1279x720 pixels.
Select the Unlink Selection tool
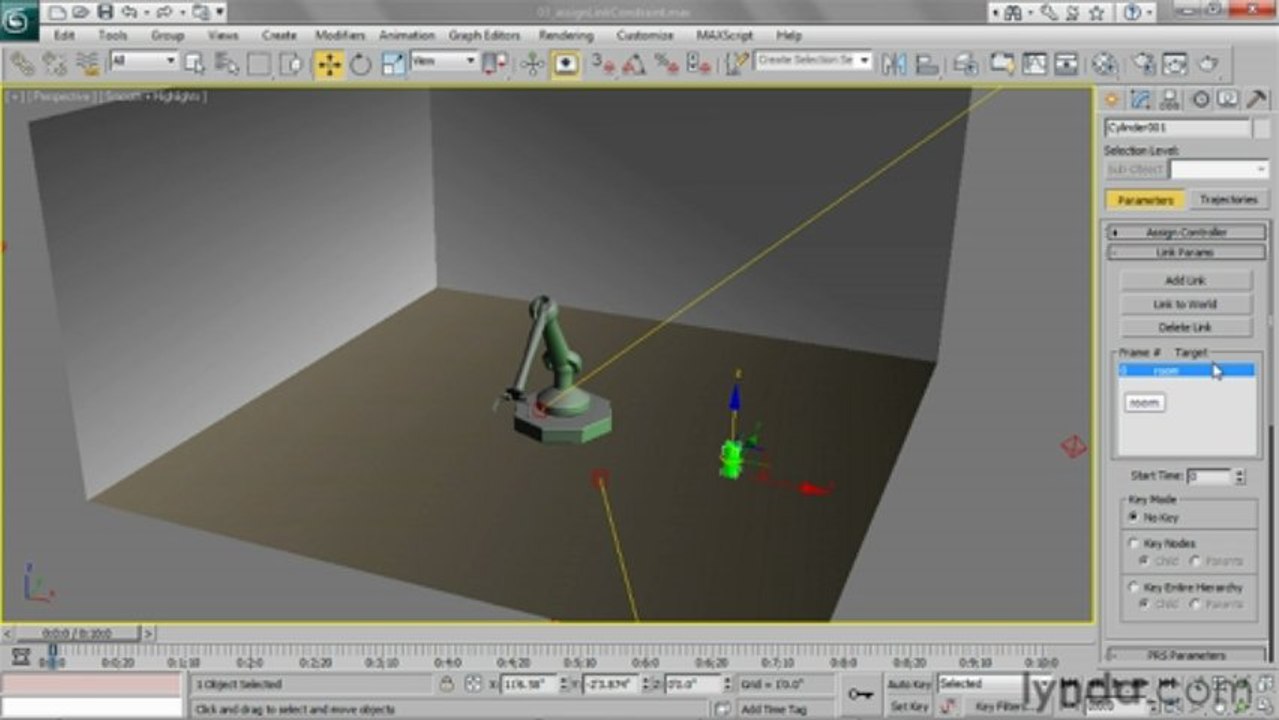pyautogui.click(x=55, y=64)
